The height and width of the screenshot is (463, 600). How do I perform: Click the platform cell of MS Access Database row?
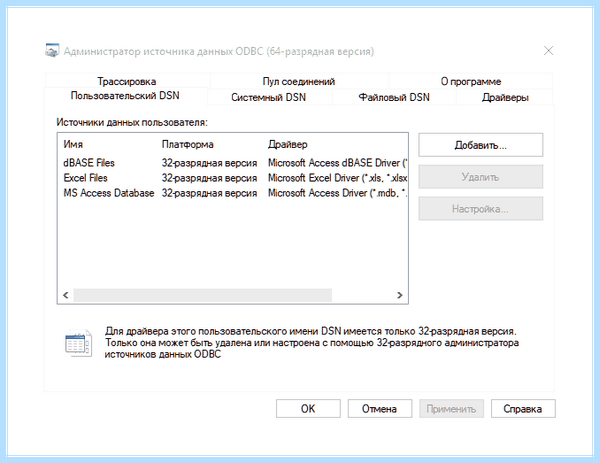click(209, 193)
